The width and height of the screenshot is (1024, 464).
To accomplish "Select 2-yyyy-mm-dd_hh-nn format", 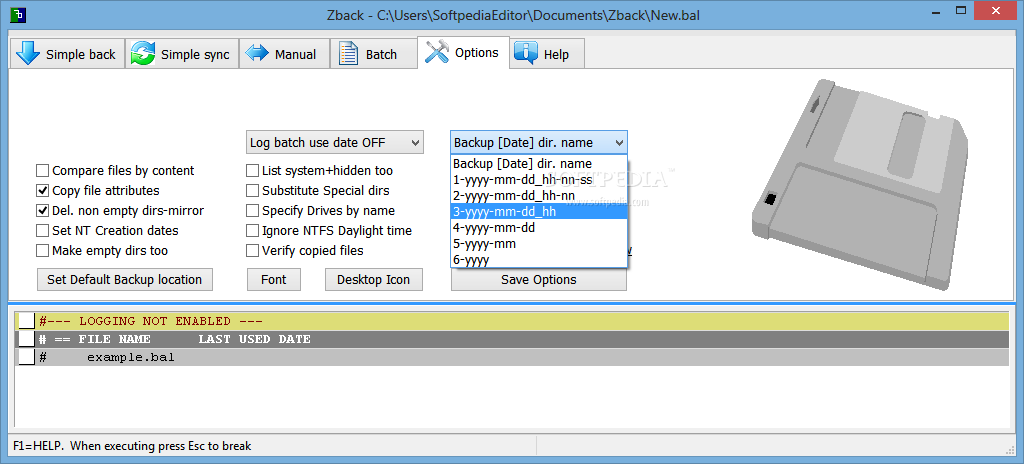I will [x=539, y=195].
